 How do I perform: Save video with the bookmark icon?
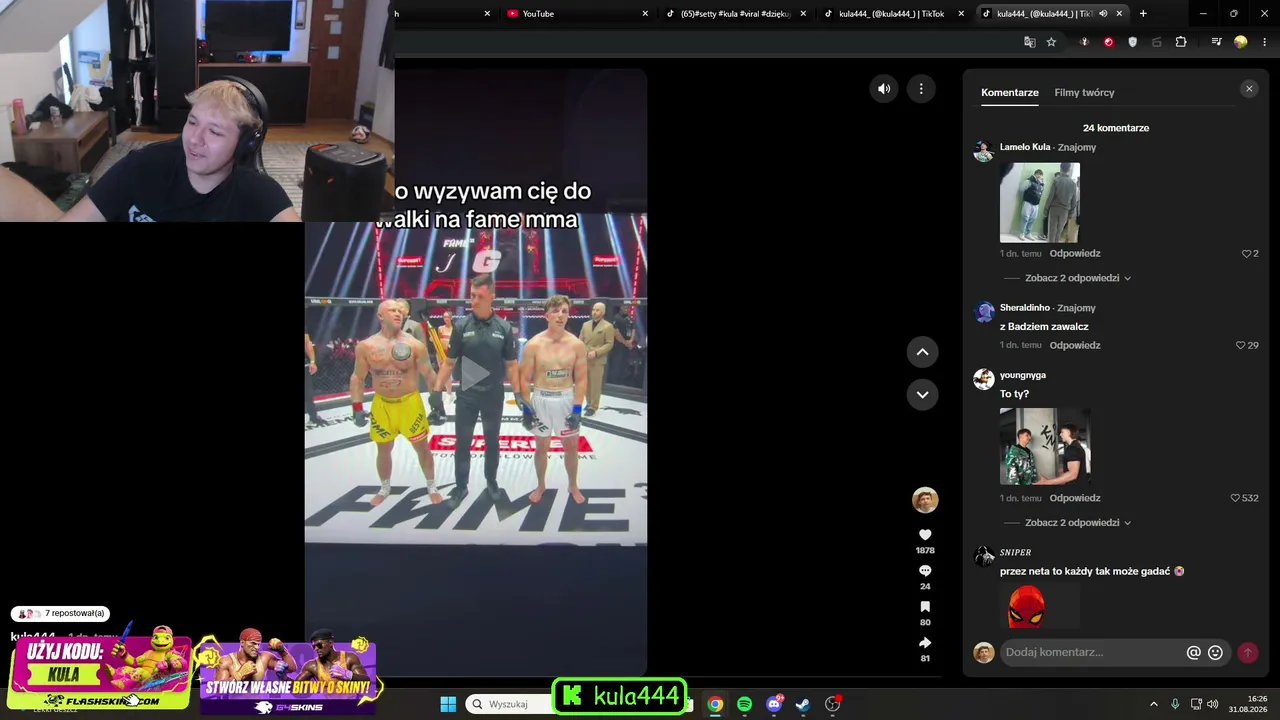(x=925, y=607)
